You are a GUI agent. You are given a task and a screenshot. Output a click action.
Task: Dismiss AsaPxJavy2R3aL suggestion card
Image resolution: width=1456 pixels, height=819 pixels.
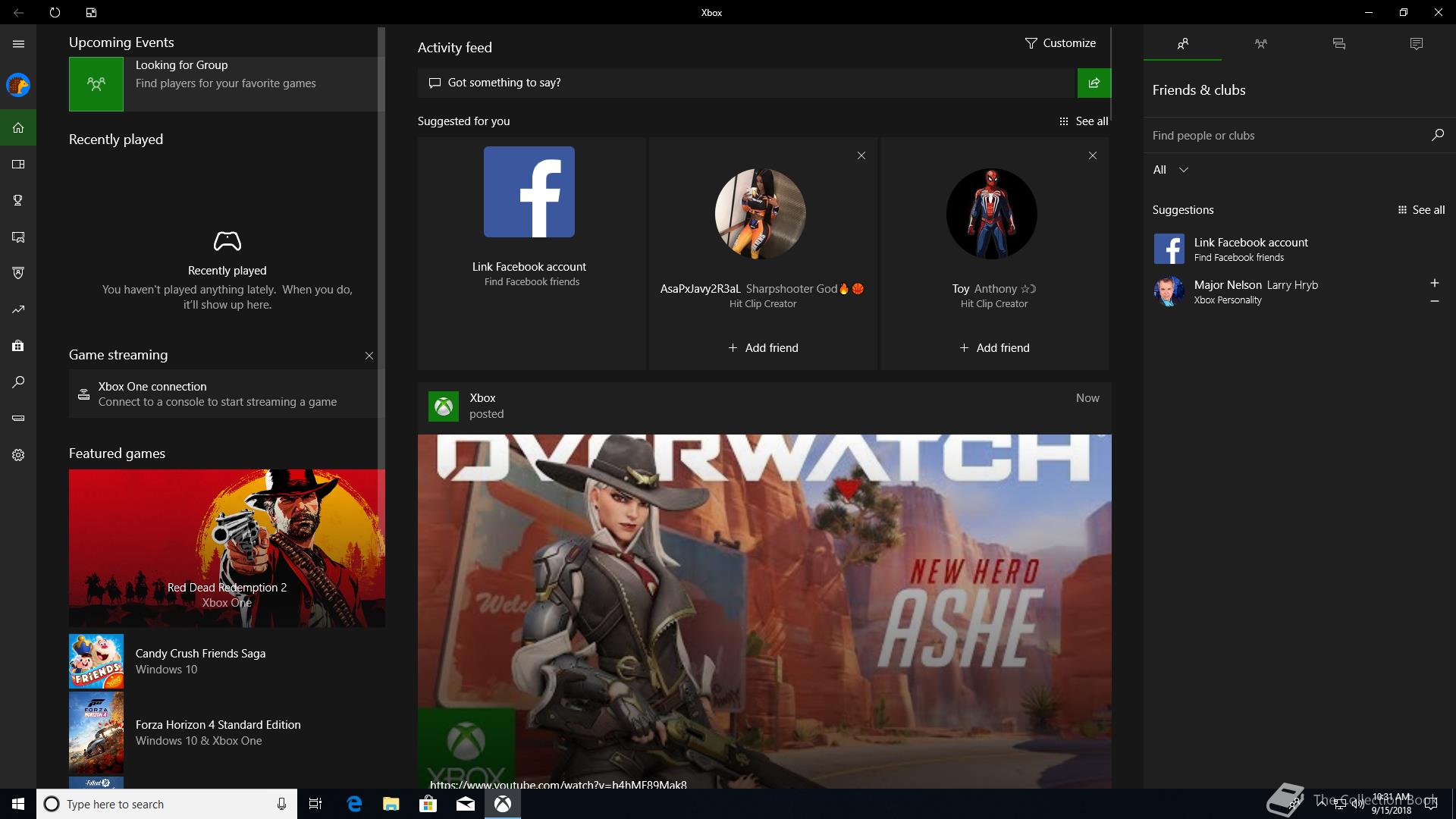[861, 155]
